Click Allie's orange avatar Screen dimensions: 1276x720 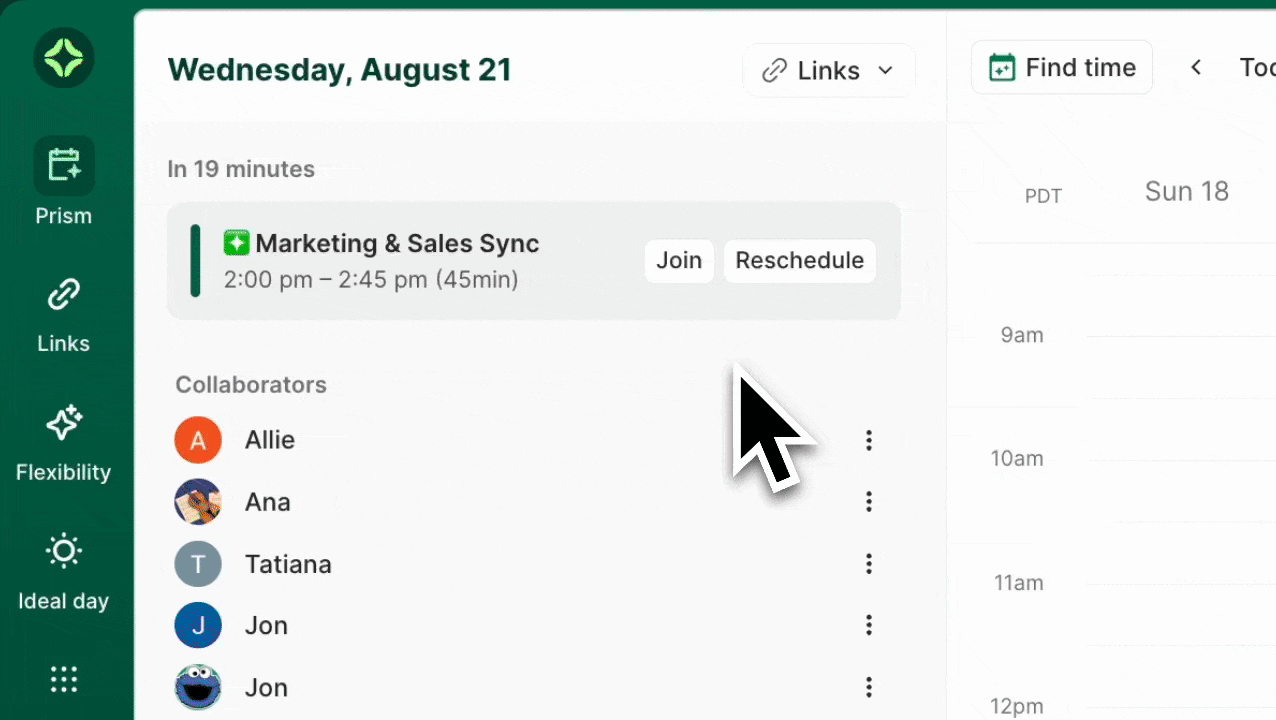198,440
